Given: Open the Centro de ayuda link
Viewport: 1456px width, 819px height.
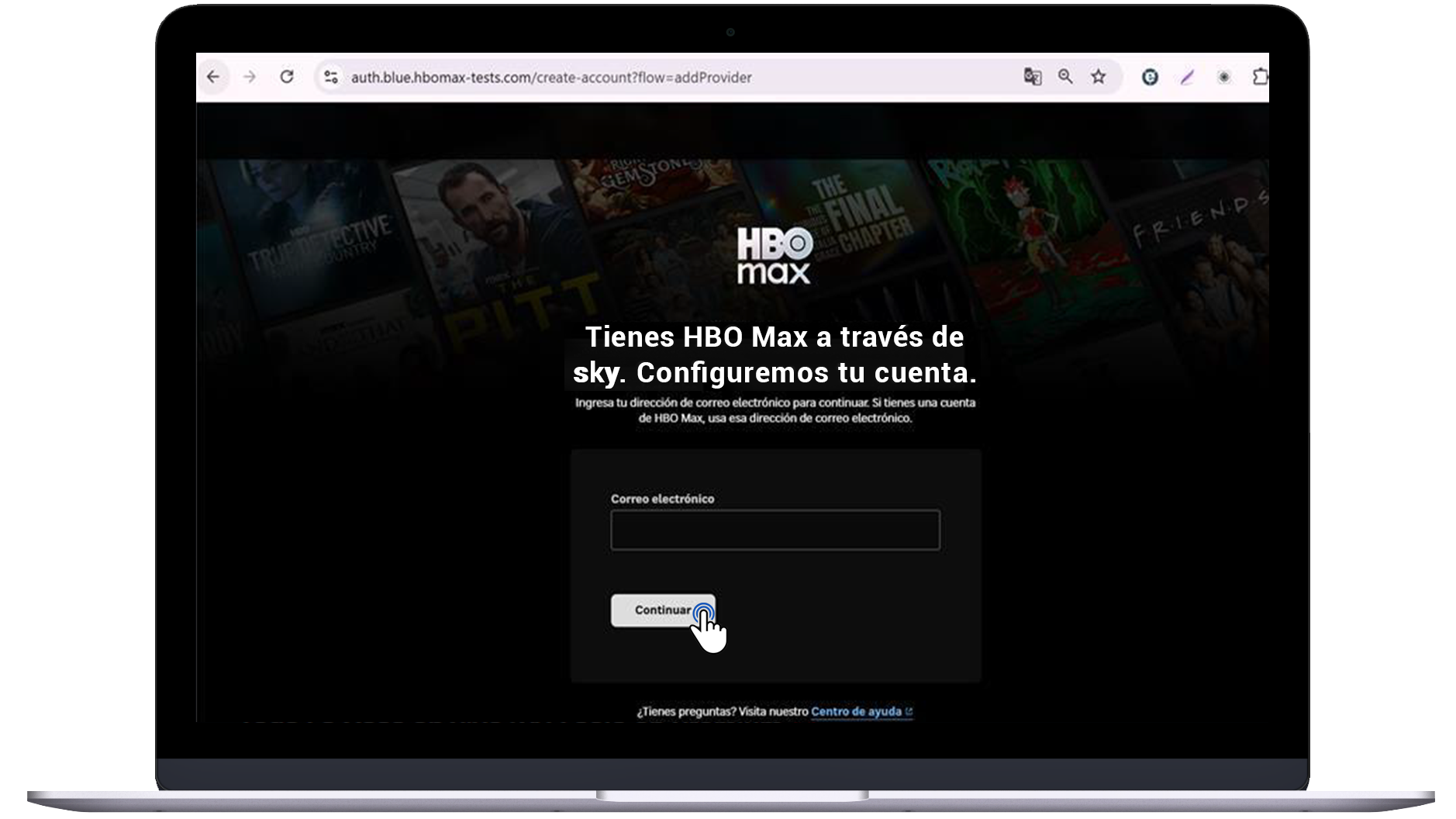Looking at the screenshot, I should (x=861, y=711).
